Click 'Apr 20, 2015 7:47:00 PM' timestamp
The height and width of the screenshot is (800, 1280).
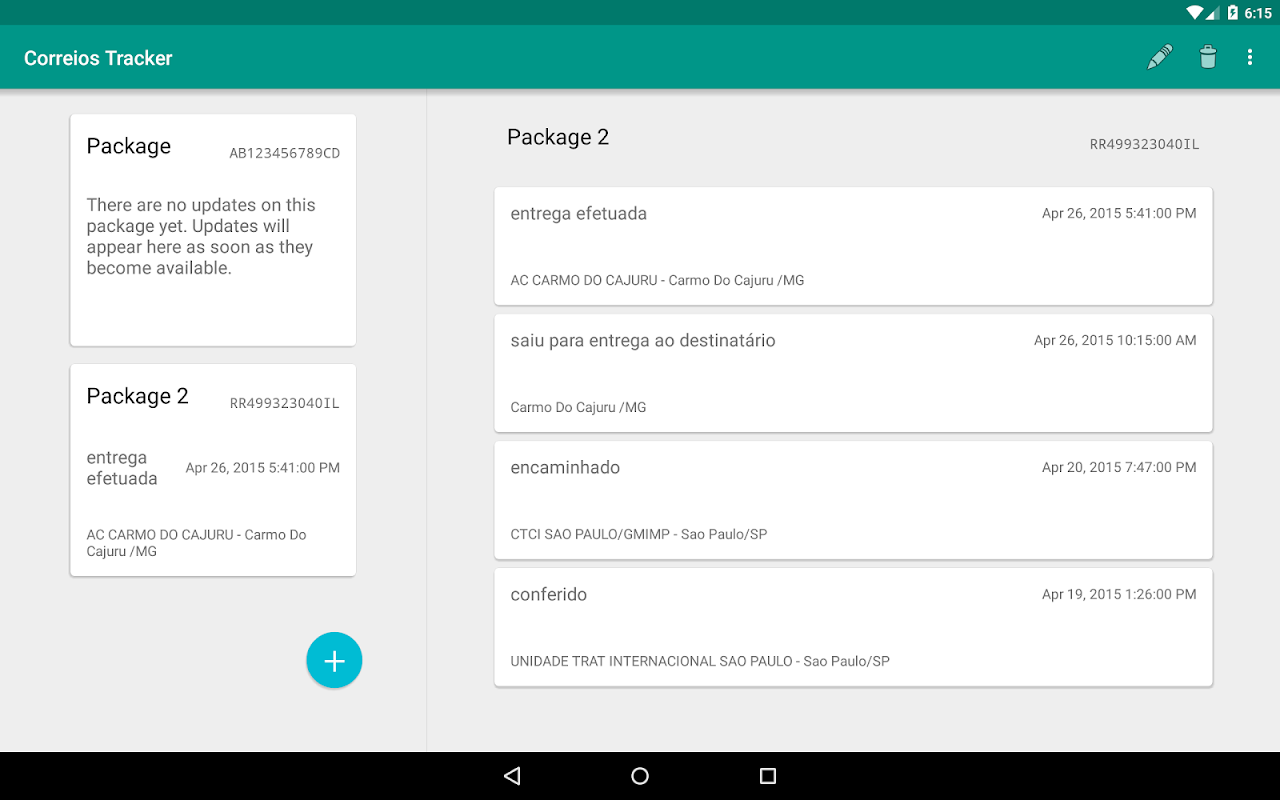pyautogui.click(x=1119, y=467)
